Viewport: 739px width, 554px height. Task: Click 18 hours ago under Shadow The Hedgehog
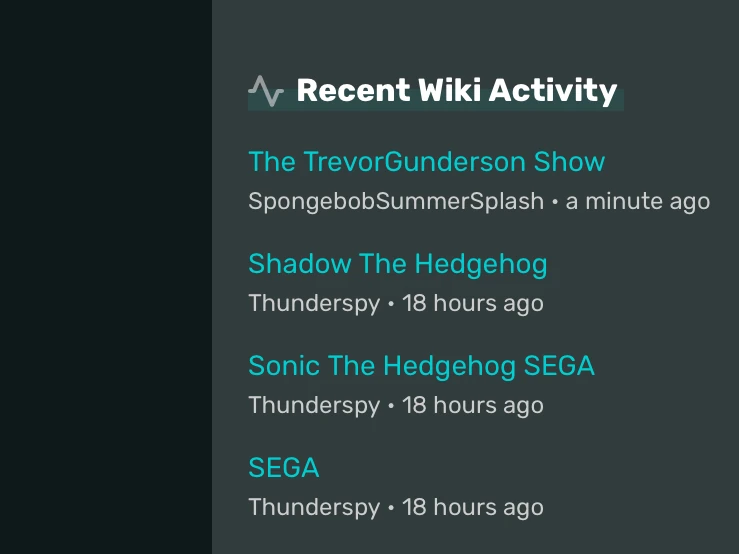point(472,303)
